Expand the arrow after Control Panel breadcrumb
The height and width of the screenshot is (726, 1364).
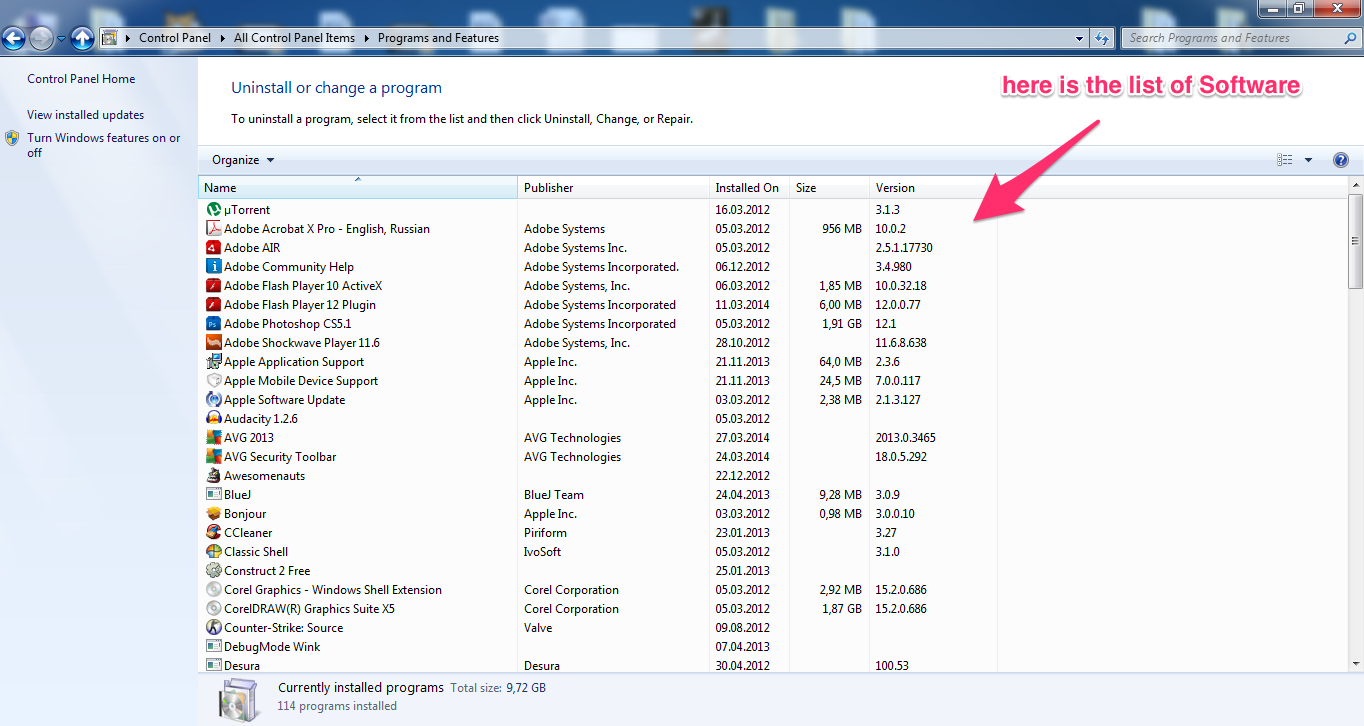coord(223,38)
